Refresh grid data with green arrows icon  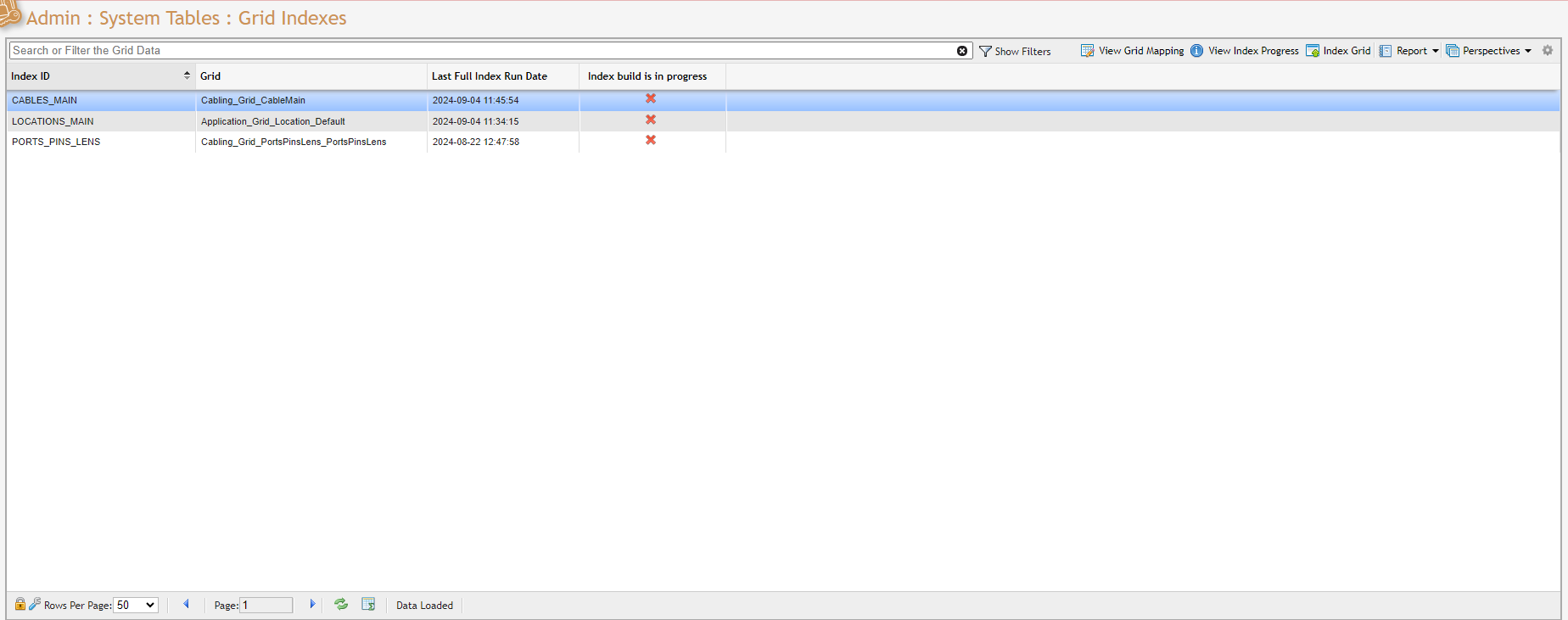click(341, 604)
